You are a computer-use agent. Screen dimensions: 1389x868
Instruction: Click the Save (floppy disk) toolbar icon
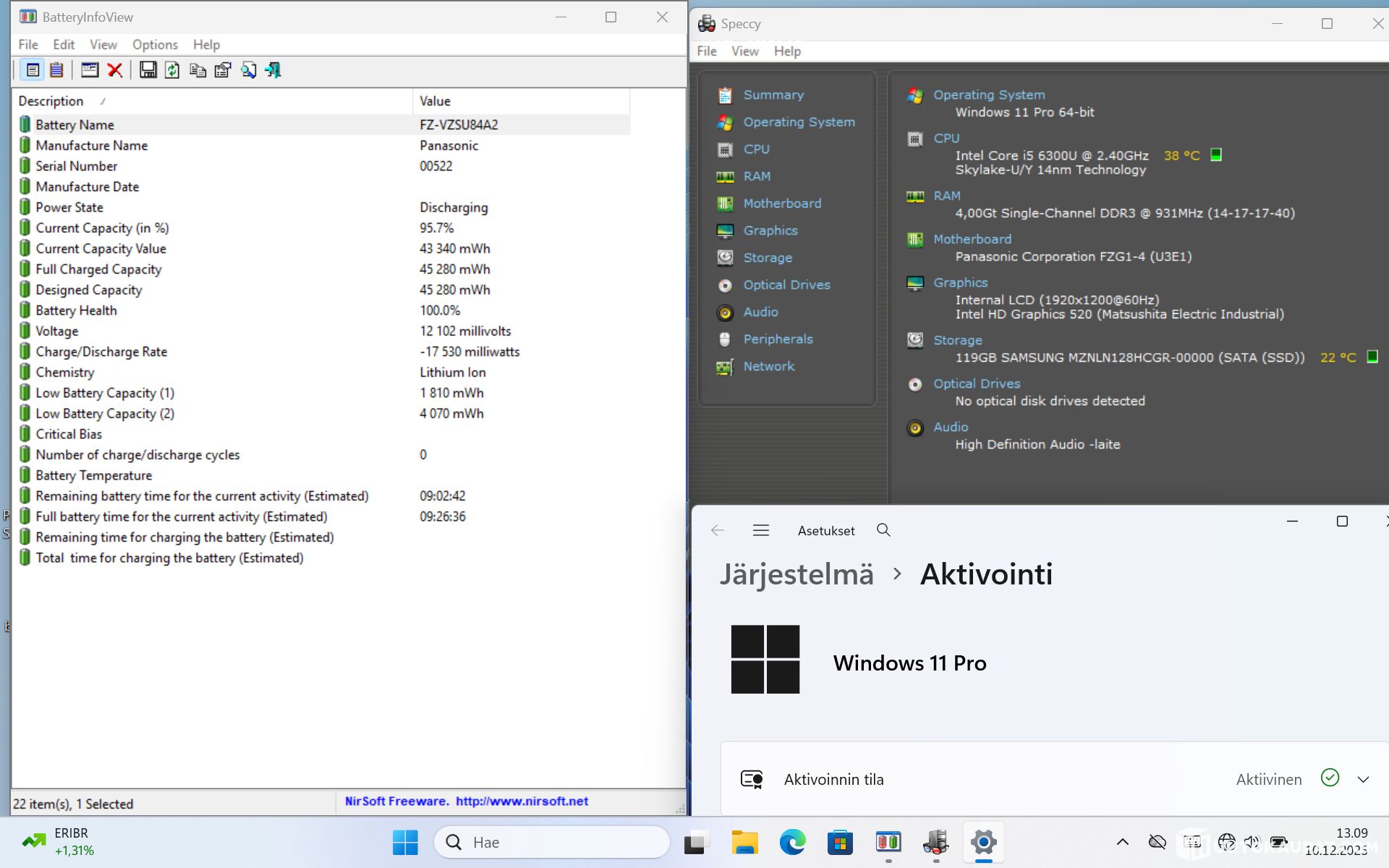148,70
